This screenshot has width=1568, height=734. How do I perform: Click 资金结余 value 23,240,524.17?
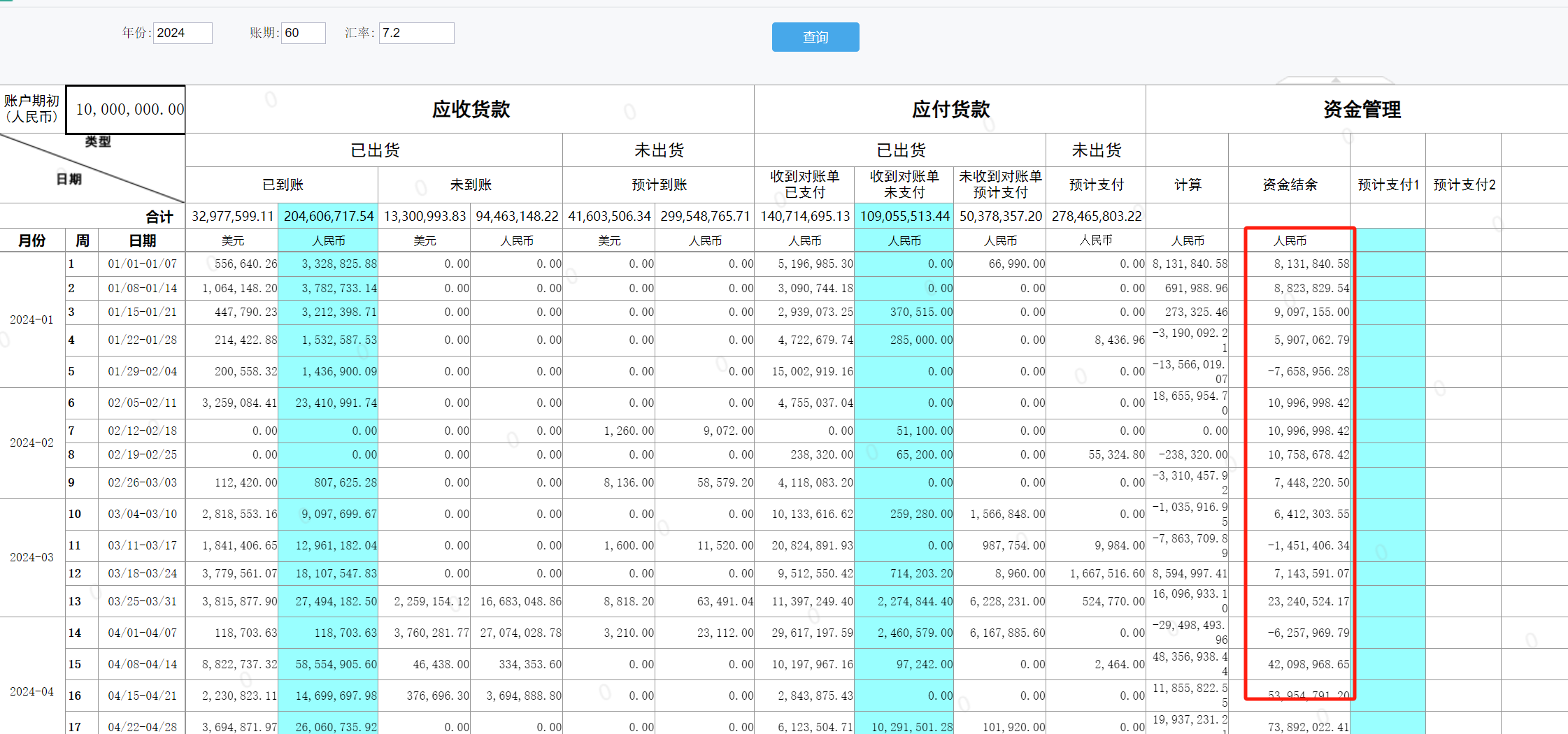click(x=1290, y=602)
